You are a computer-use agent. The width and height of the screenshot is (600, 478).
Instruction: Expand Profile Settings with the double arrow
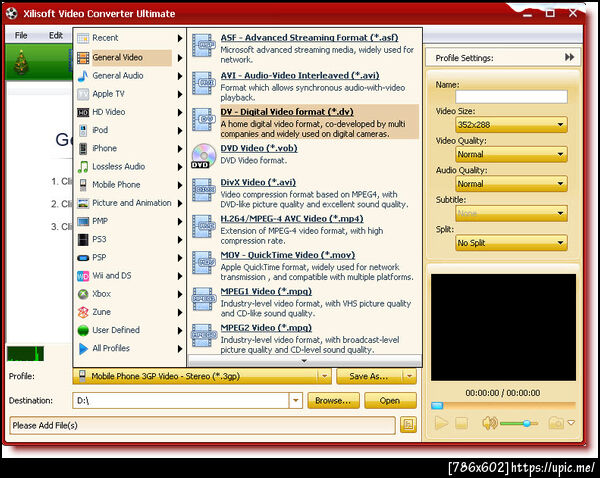coord(569,57)
